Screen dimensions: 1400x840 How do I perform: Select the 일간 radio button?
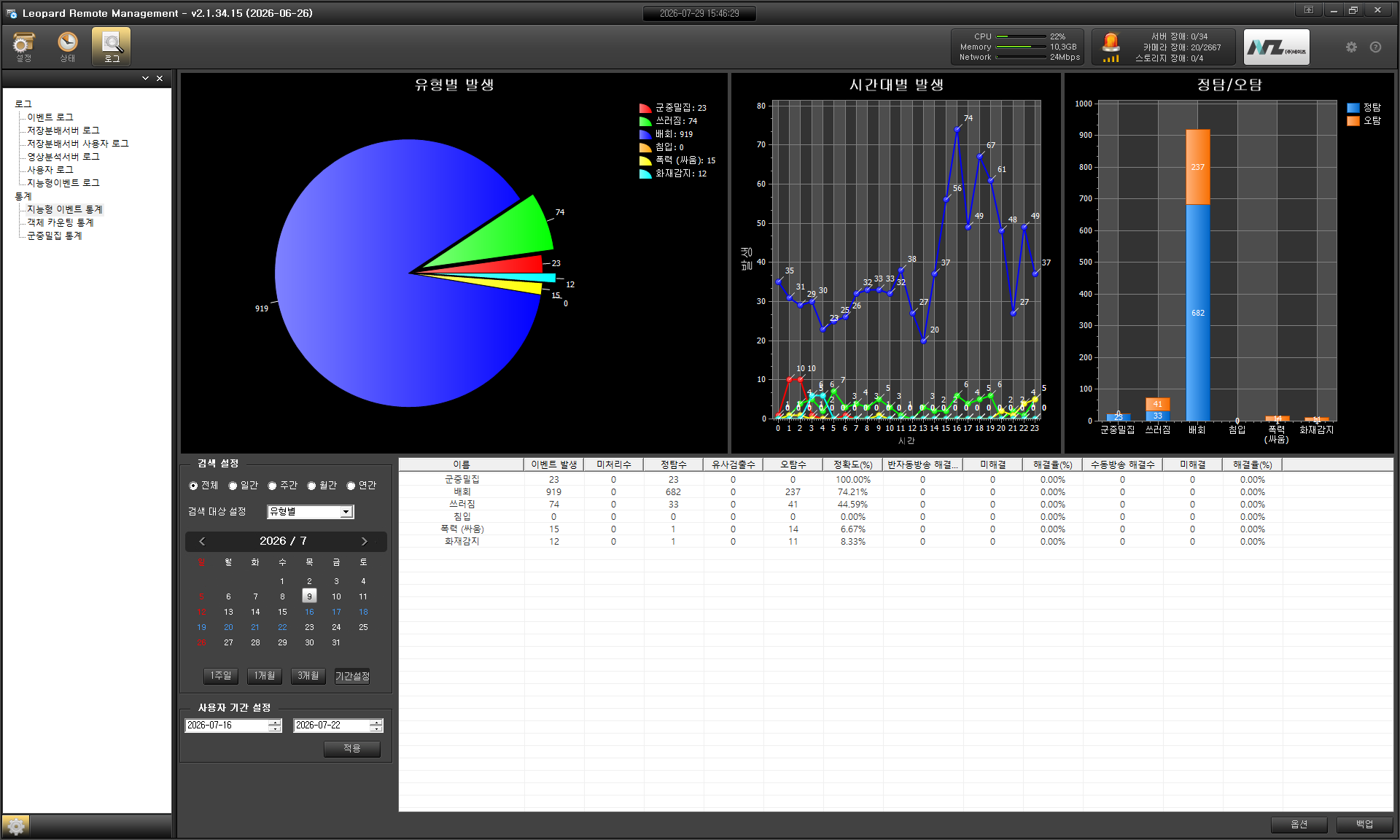(233, 486)
